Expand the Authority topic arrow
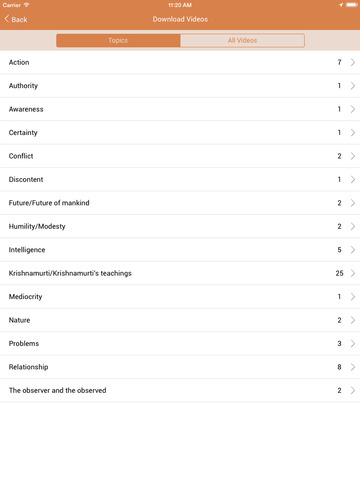The width and height of the screenshot is (360, 480). point(353,86)
